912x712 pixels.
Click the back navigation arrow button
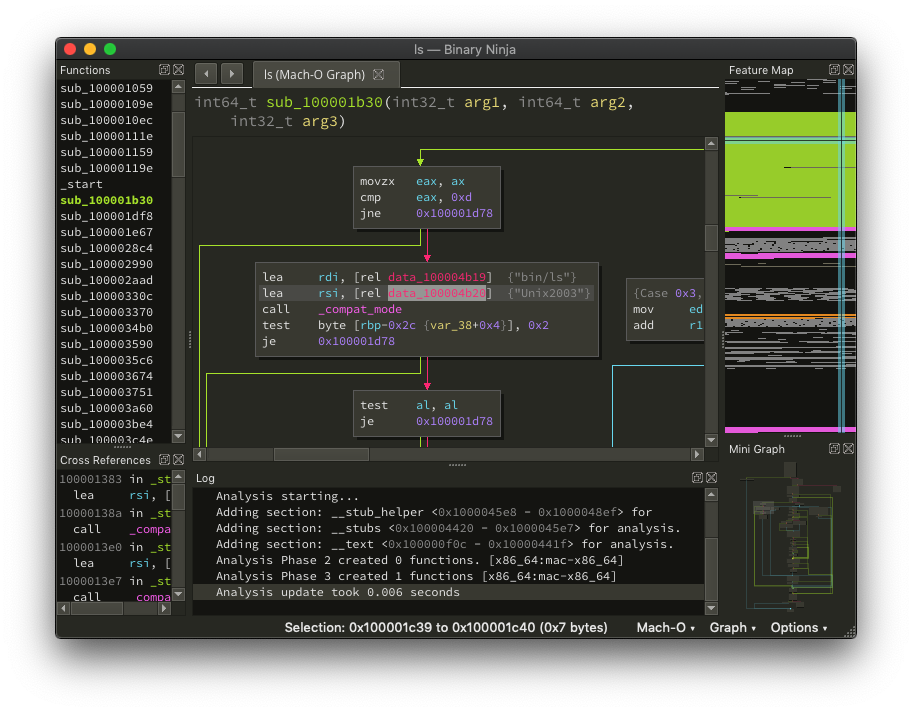coord(206,74)
